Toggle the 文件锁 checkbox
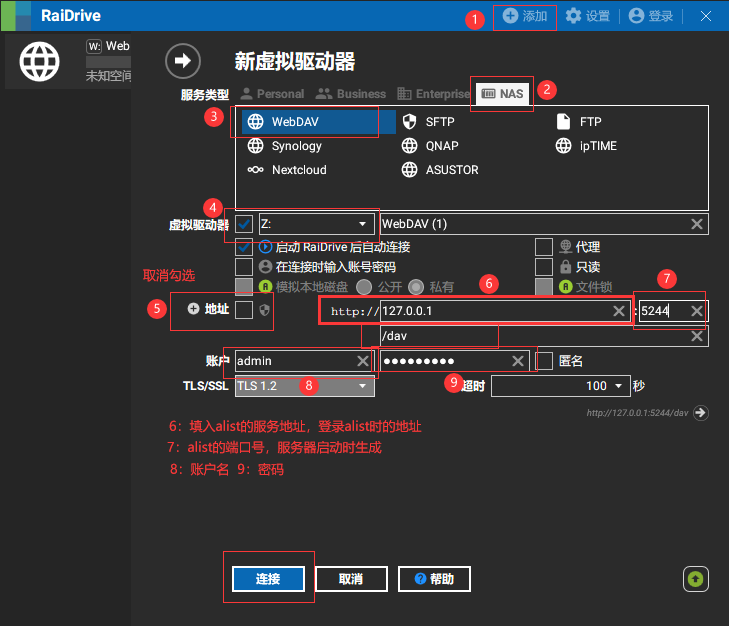729x626 pixels. 543,287
